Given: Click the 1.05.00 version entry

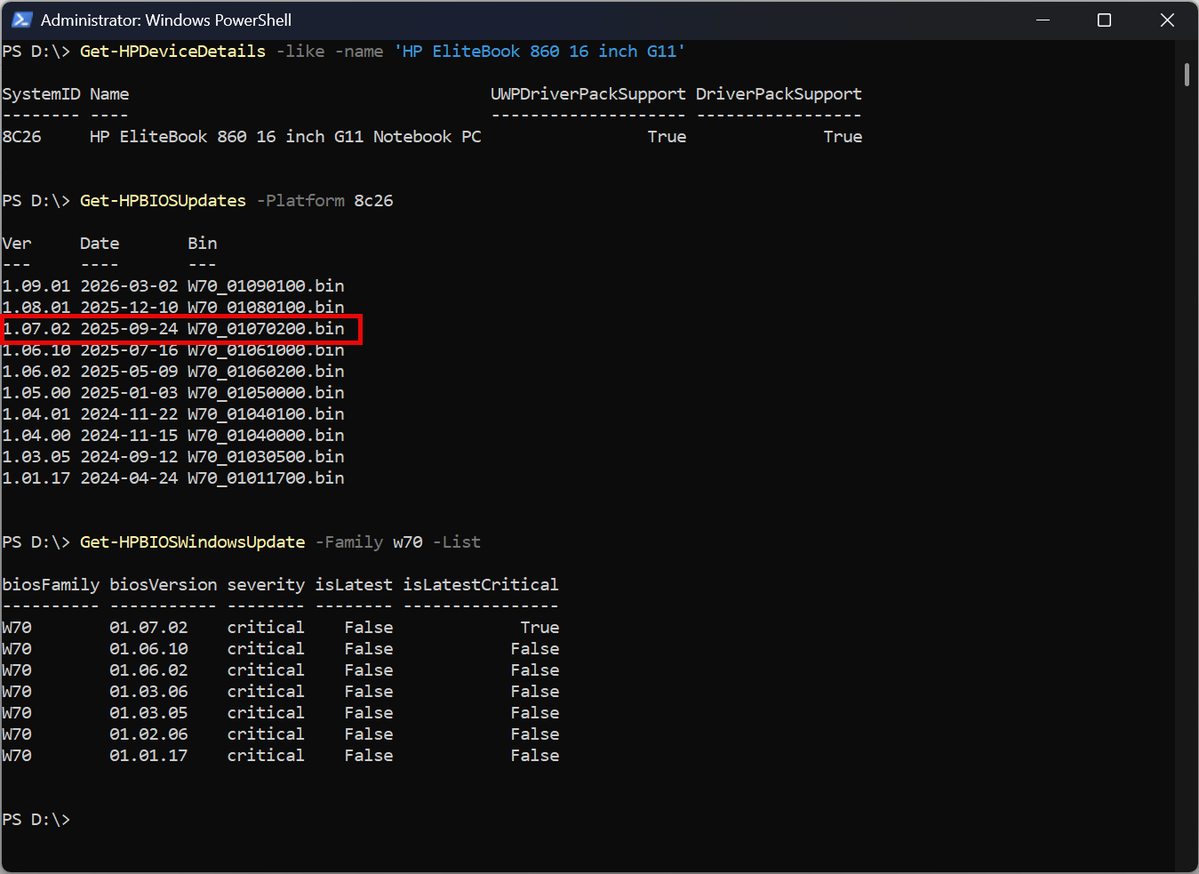Looking at the screenshot, I should (36, 393).
